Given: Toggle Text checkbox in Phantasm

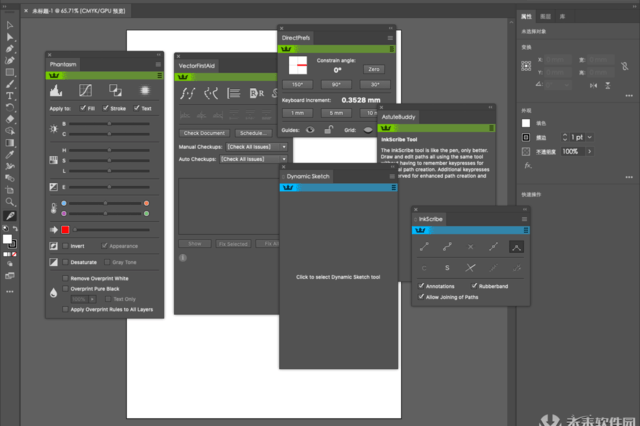Looking at the screenshot, I should (137, 108).
